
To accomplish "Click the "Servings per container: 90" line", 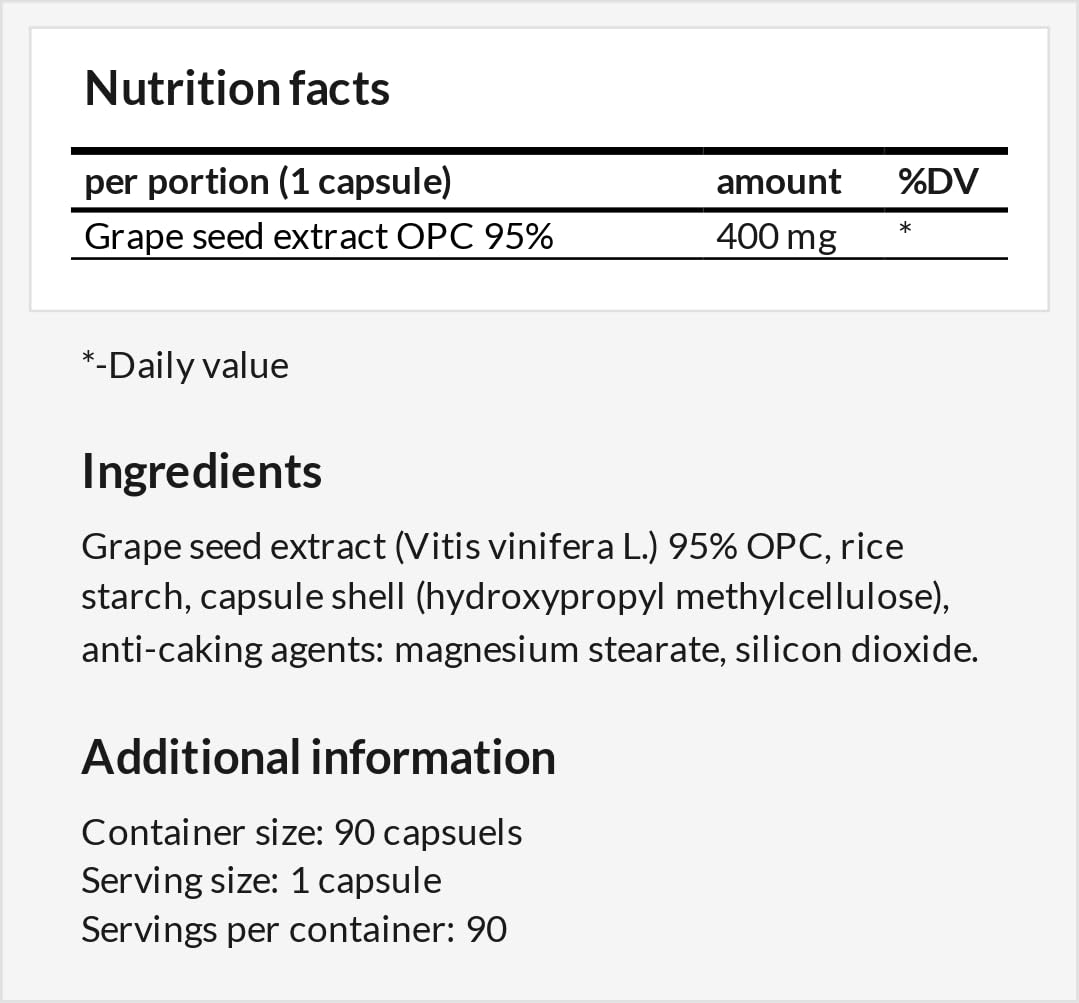I will click(x=294, y=930).
